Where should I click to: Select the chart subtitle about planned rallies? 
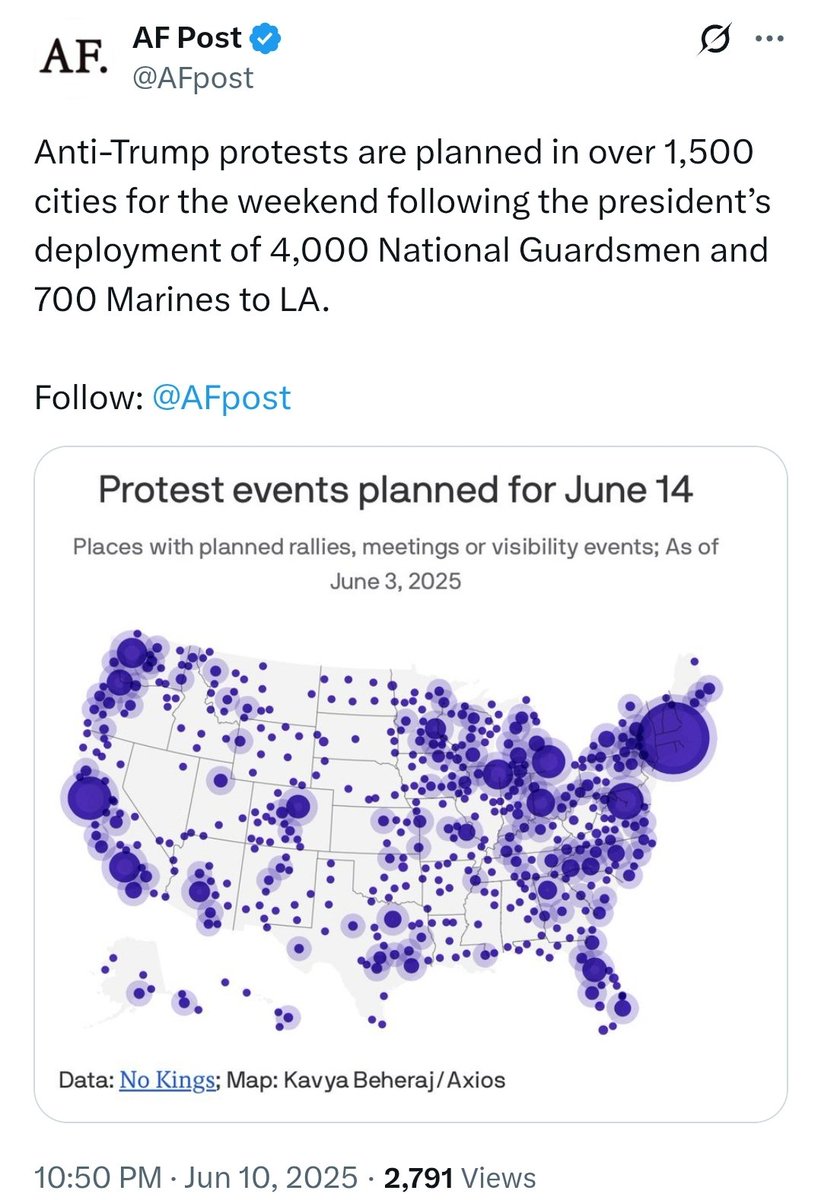[395, 562]
